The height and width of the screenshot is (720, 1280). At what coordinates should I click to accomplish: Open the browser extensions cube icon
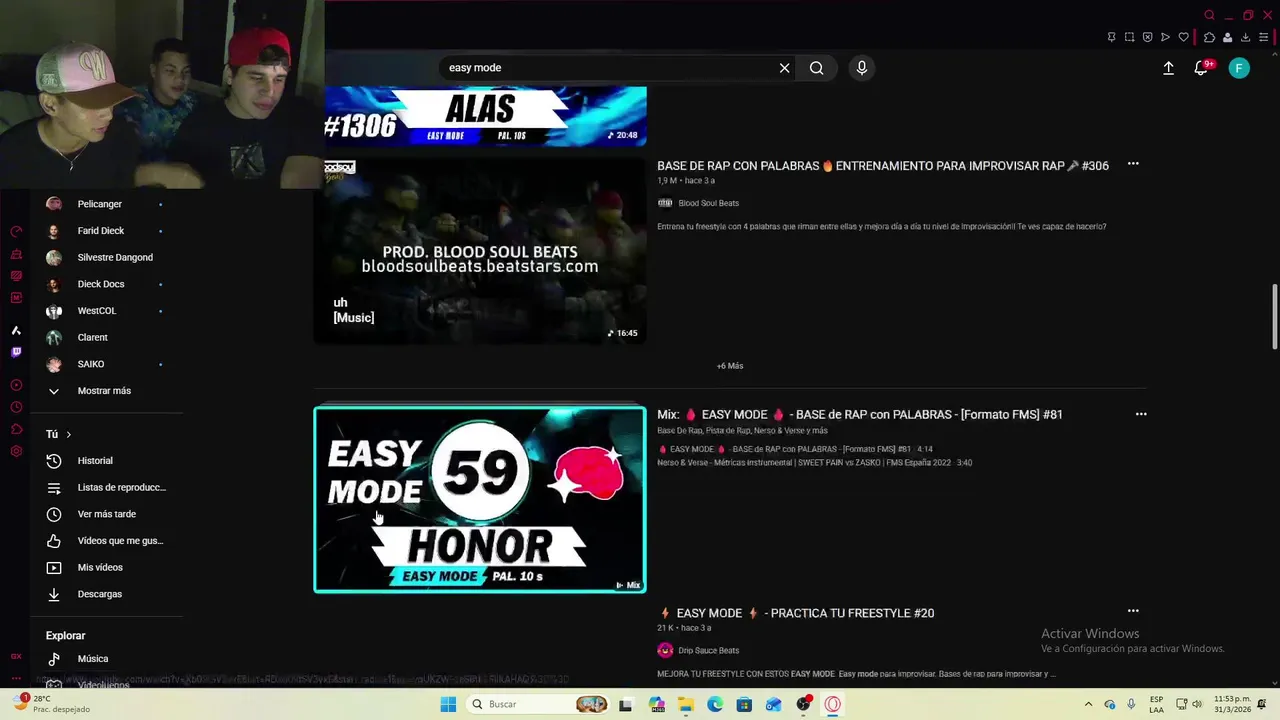(1209, 37)
